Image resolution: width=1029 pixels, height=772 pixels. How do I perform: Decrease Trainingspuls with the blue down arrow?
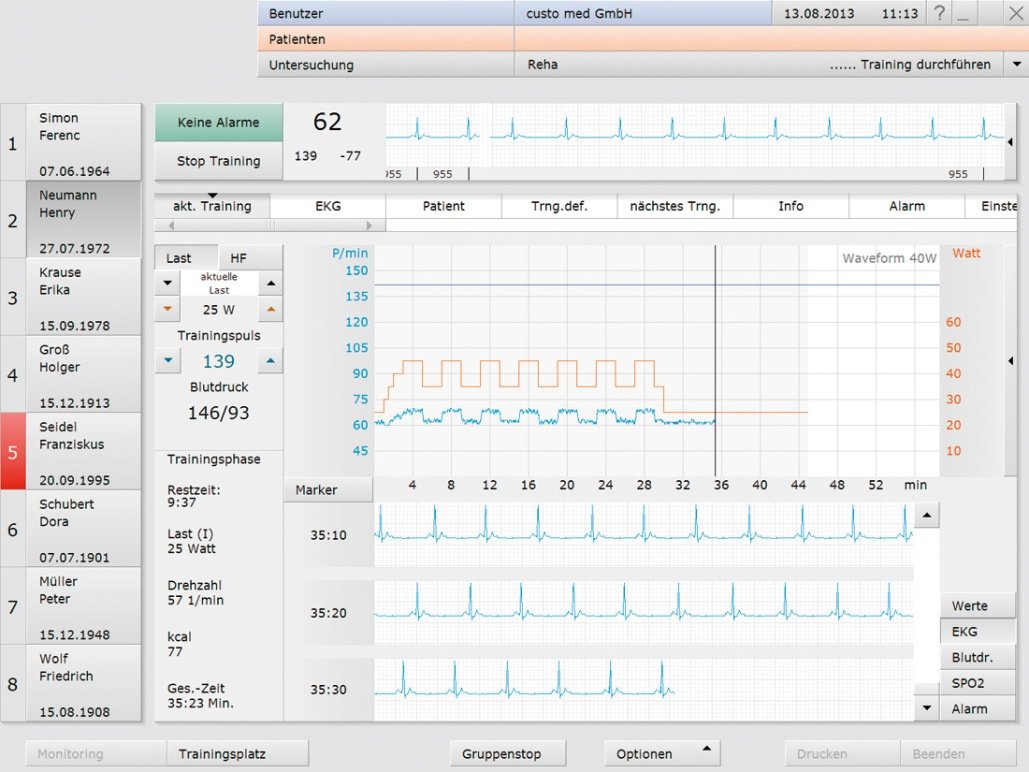(x=167, y=361)
